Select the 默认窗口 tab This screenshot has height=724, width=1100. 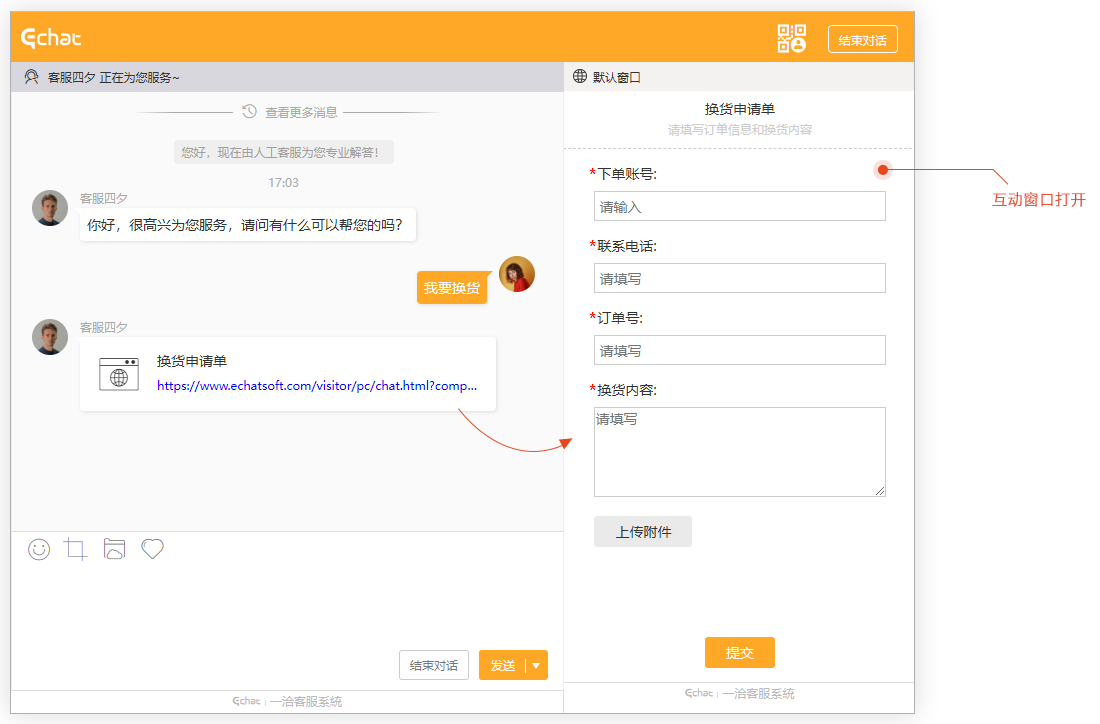pos(616,77)
